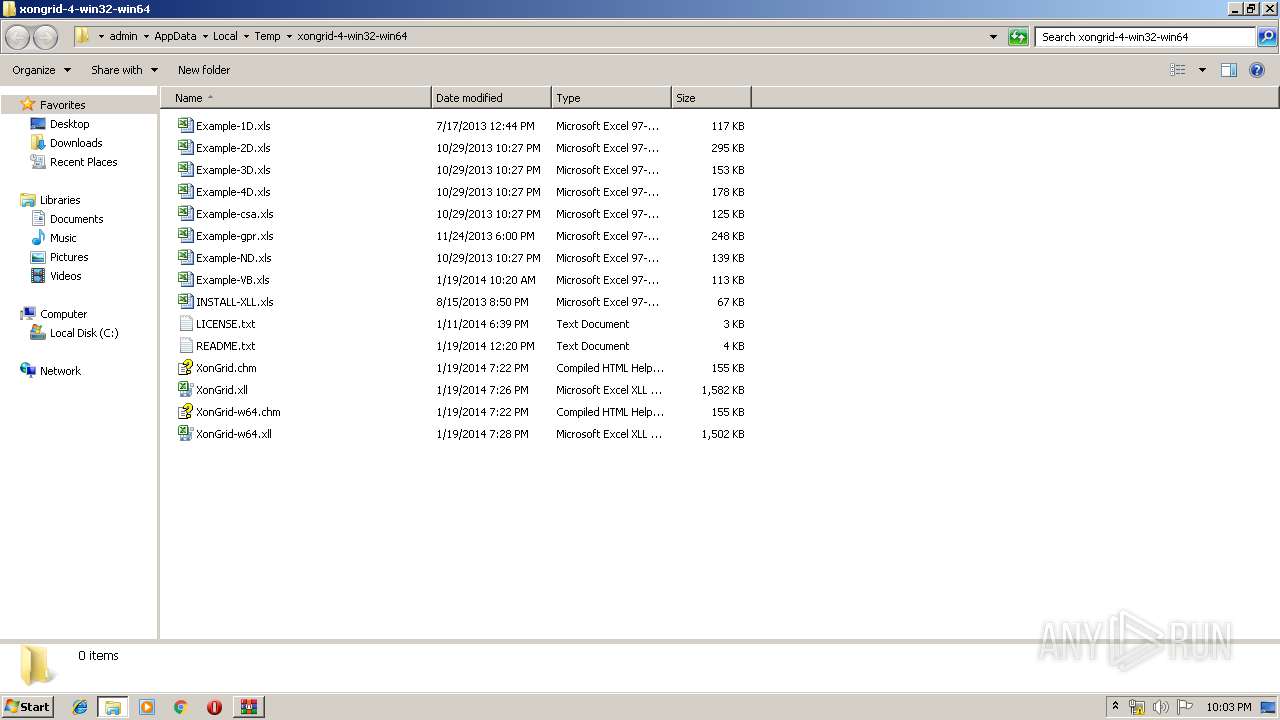
Task: Open the Organize dropdown menu
Action: point(42,70)
